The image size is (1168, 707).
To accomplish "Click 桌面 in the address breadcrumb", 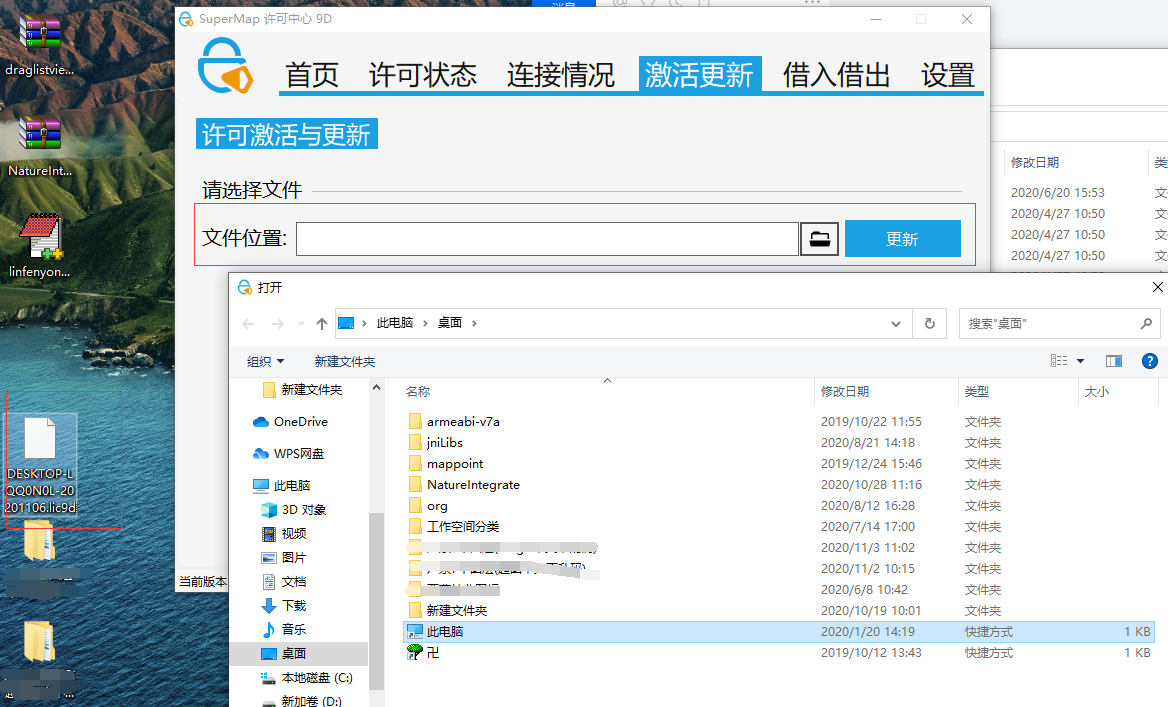I will pos(450,323).
